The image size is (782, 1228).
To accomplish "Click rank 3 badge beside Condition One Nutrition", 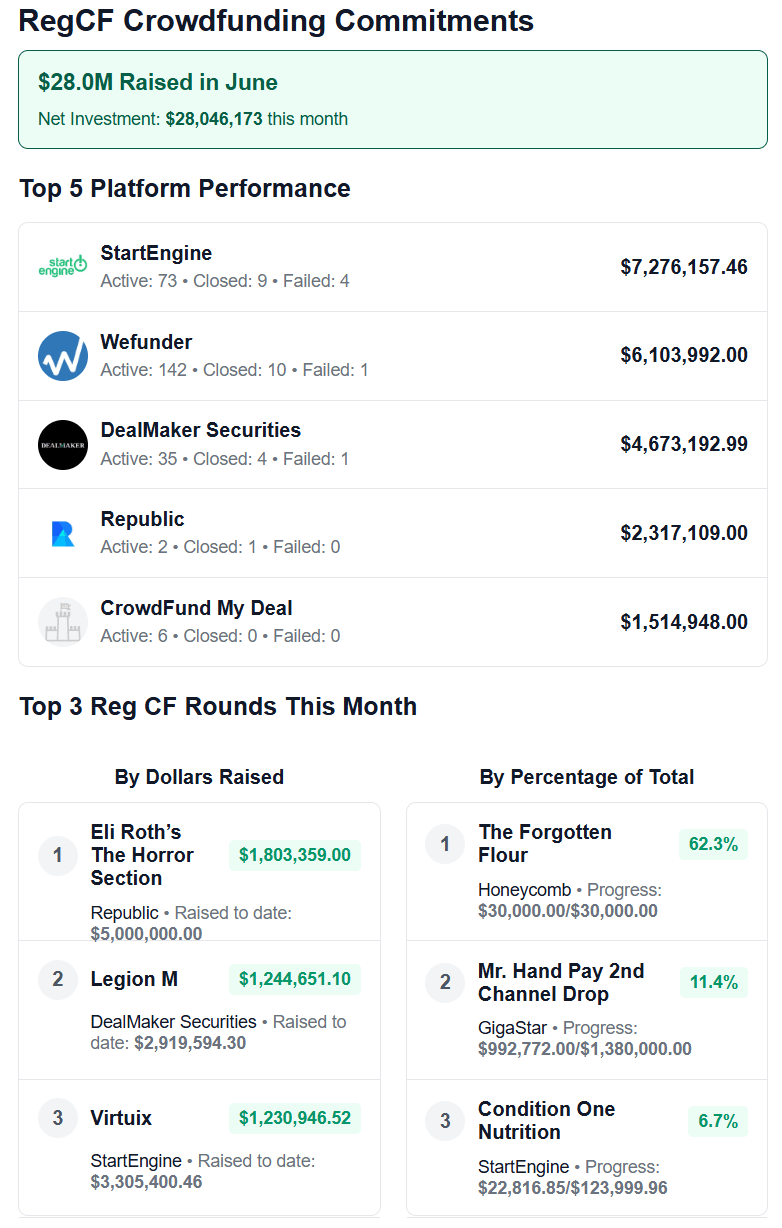I will tap(445, 1121).
